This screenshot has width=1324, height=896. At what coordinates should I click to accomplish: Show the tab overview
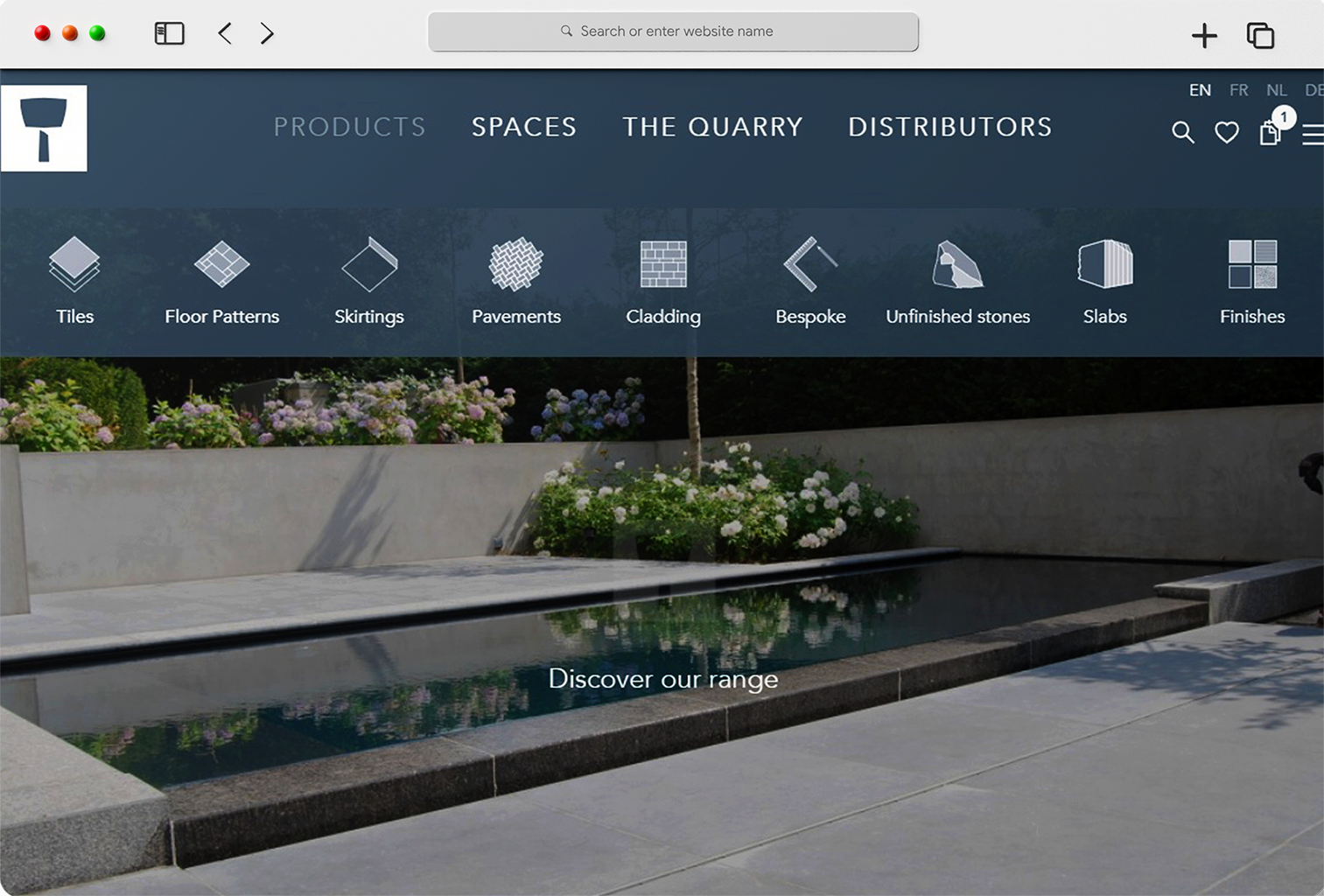tap(1260, 35)
